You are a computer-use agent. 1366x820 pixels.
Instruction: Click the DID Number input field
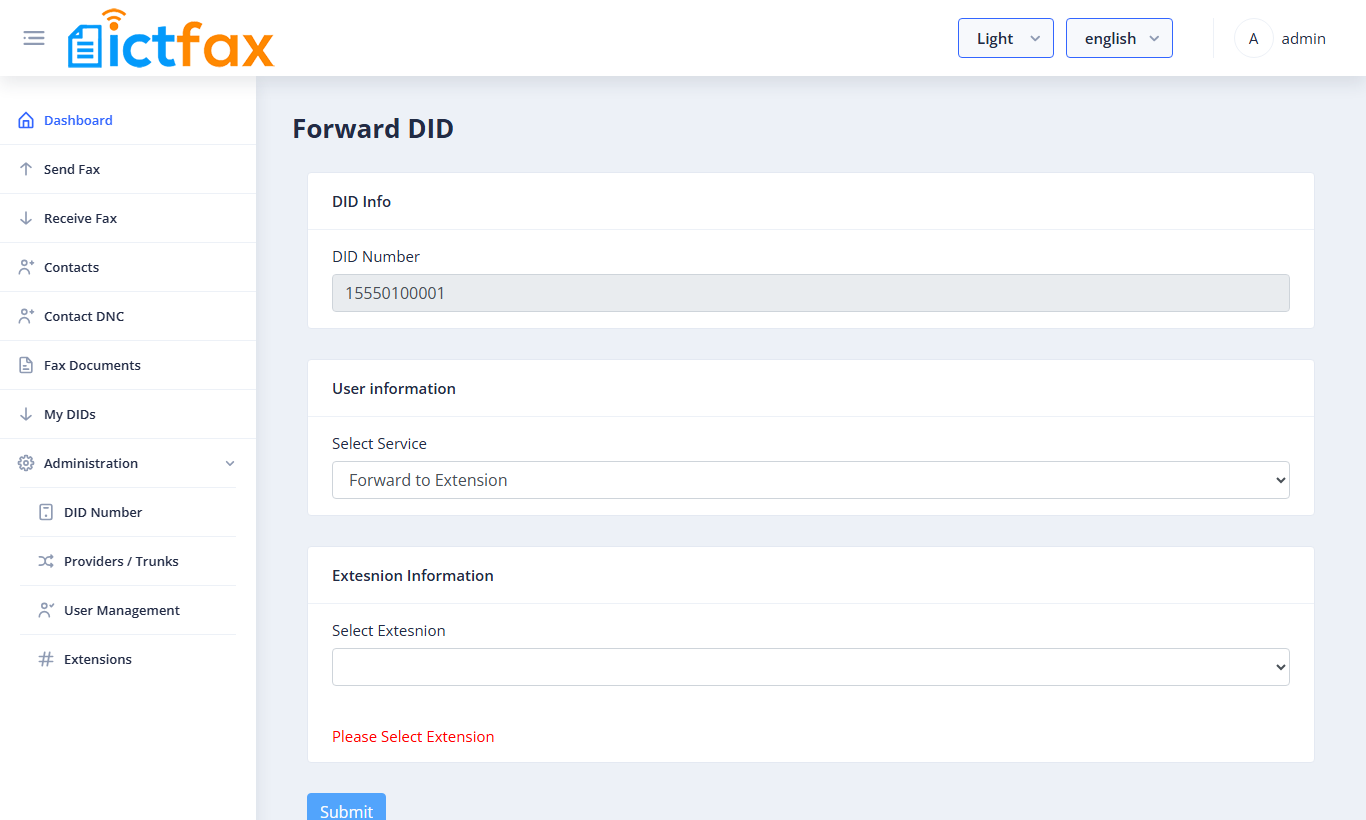811,293
